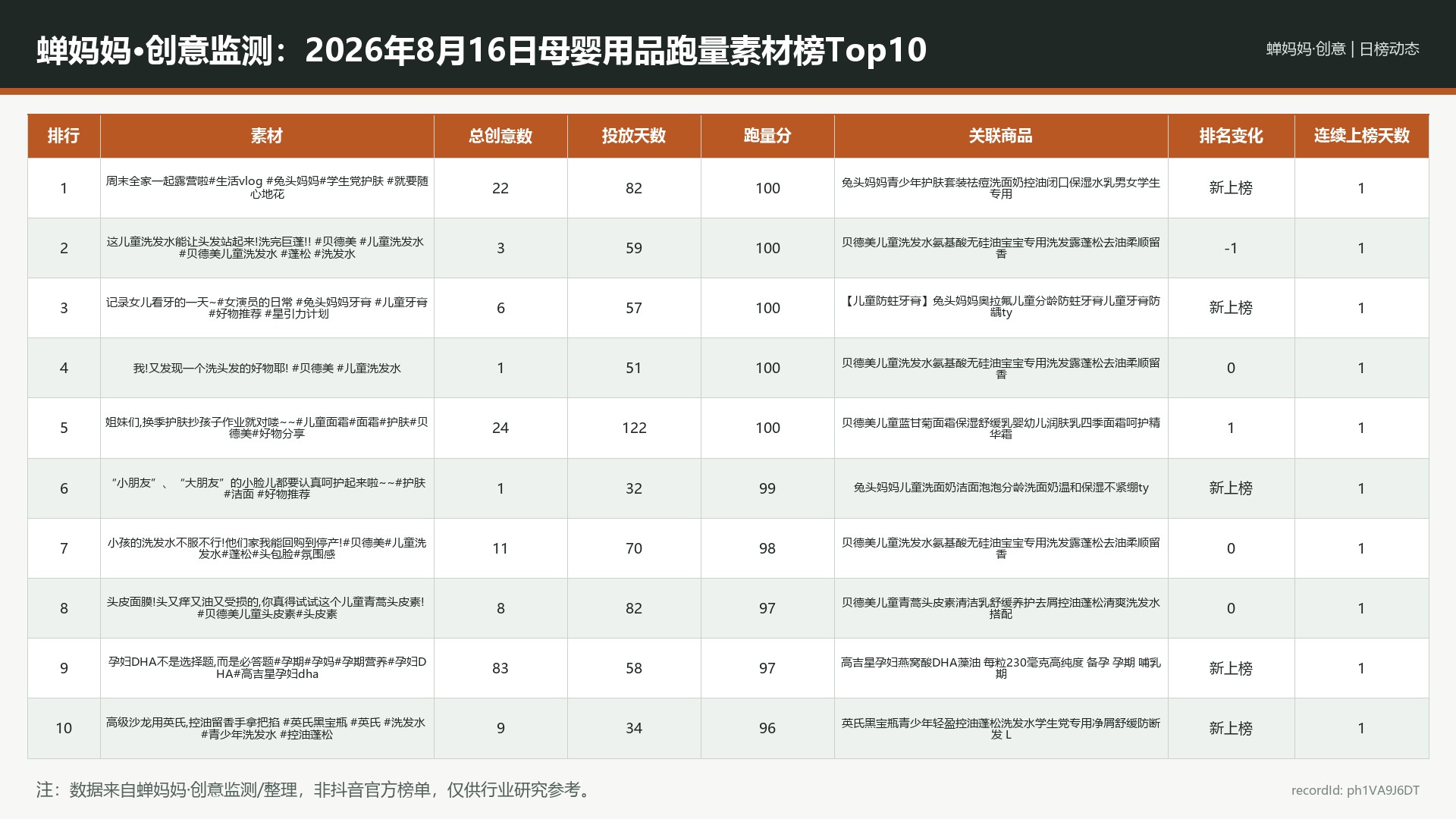Click the 排行 column header
The height and width of the screenshot is (819, 1456).
tap(64, 136)
